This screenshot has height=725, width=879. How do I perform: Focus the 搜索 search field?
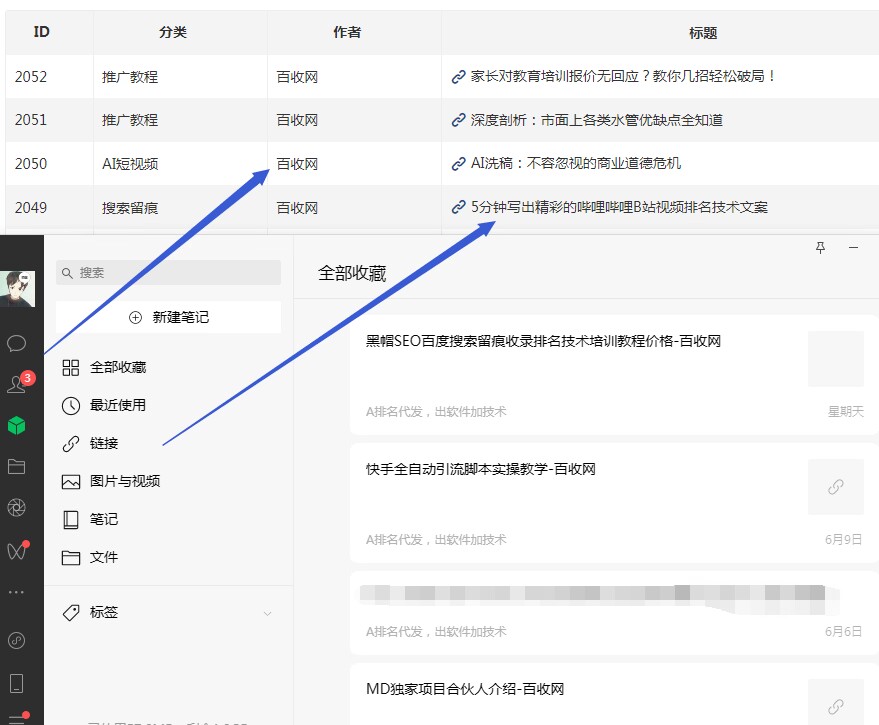coord(168,273)
